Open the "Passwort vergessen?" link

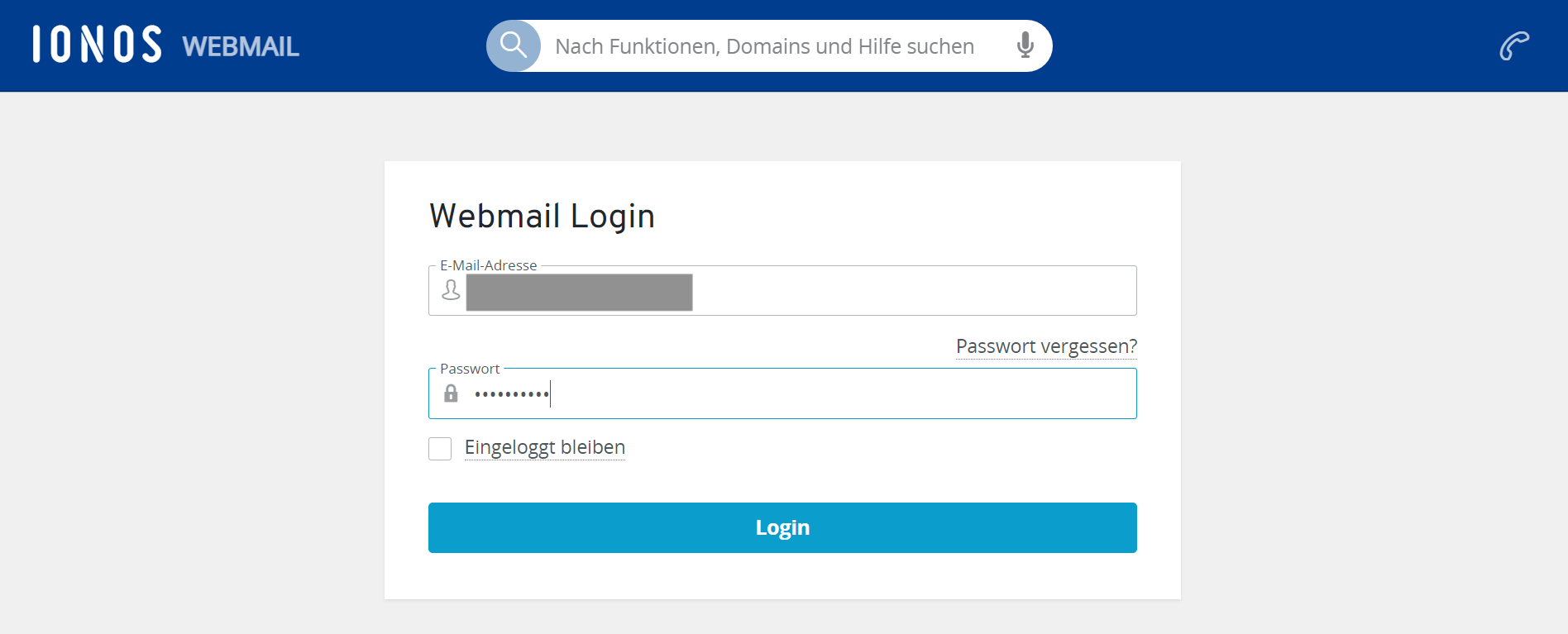click(1046, 346)
